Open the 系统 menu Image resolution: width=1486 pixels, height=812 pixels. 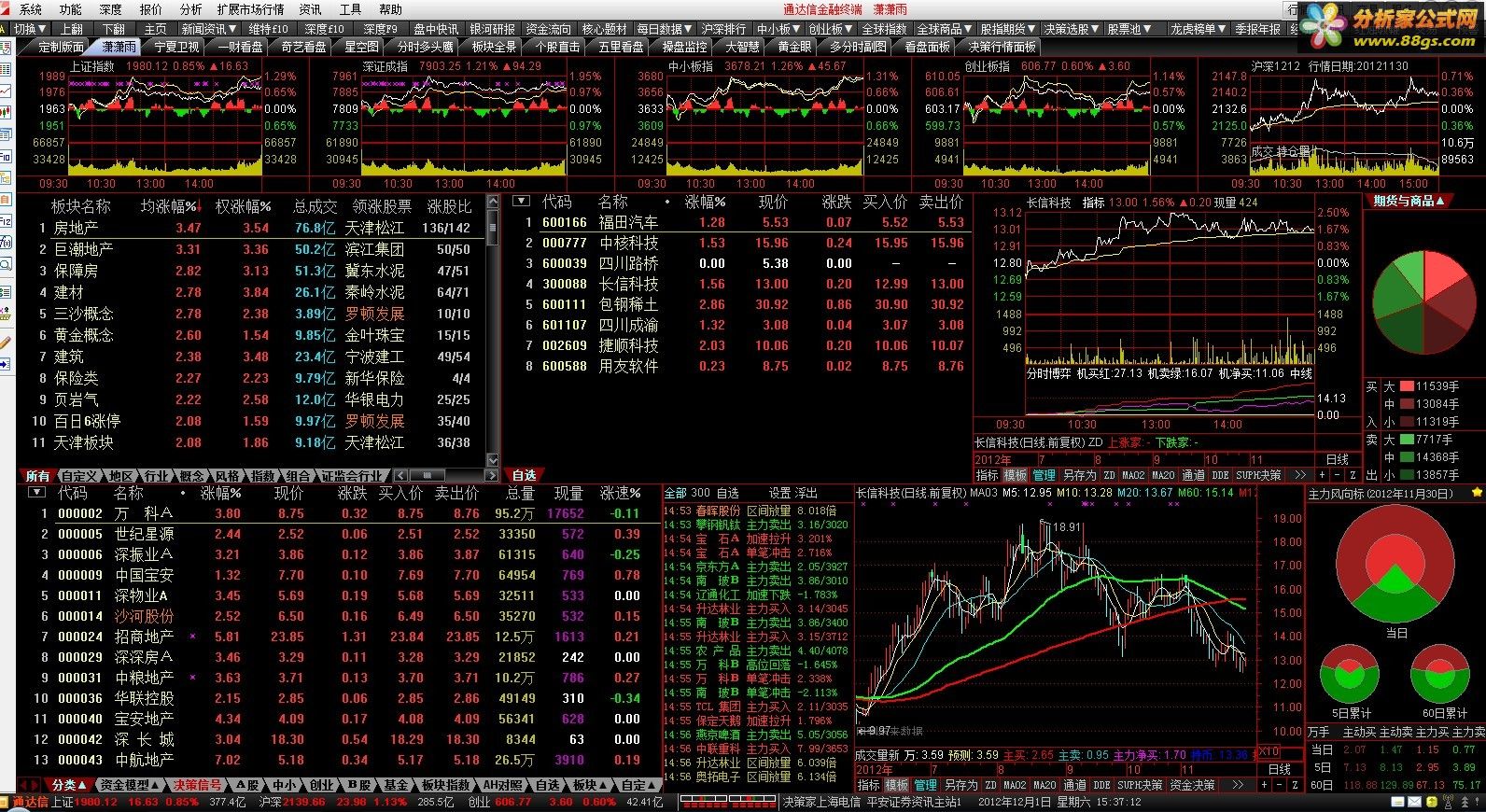(x=30, y=9)
